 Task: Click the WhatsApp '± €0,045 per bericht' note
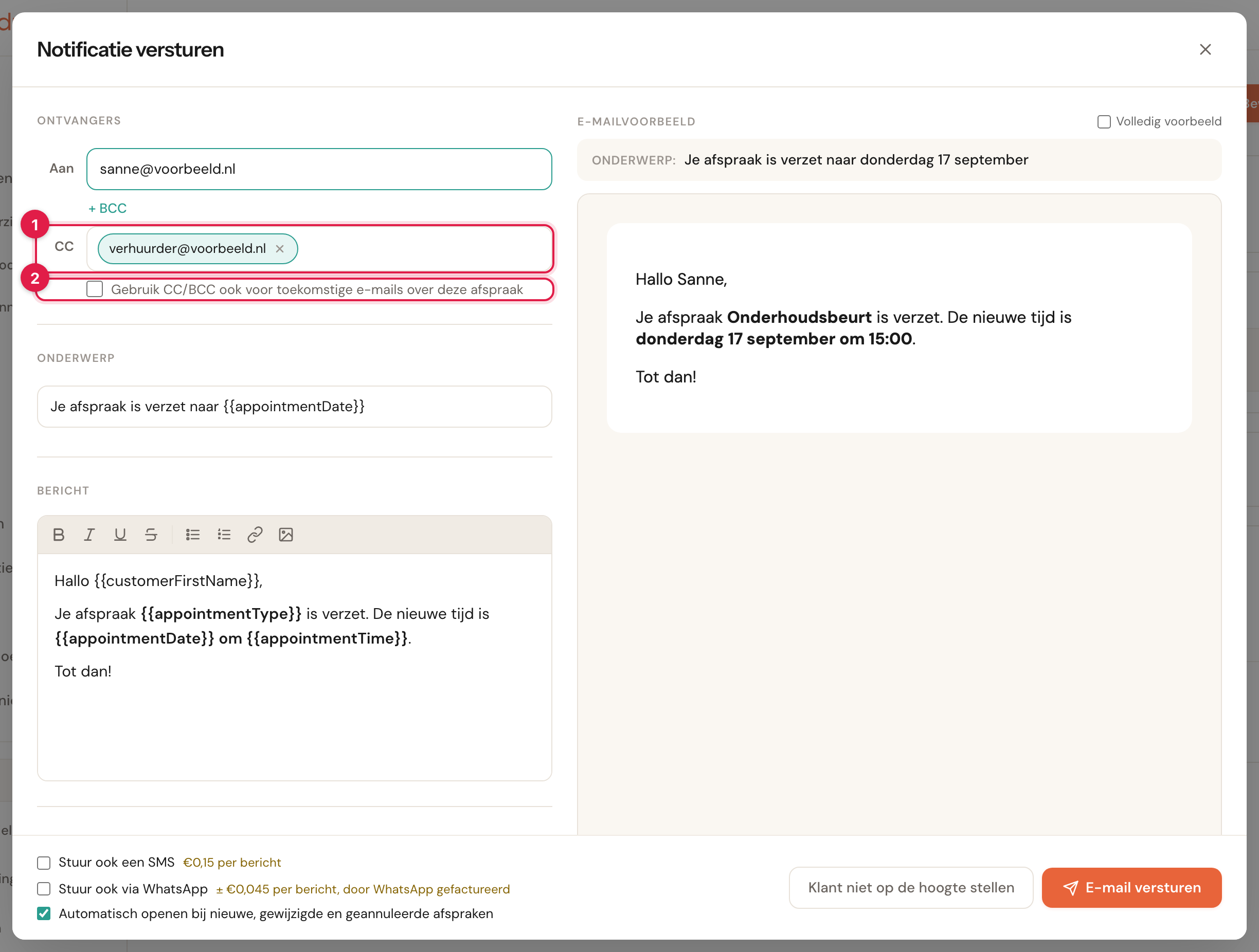(x=363, y=889)
